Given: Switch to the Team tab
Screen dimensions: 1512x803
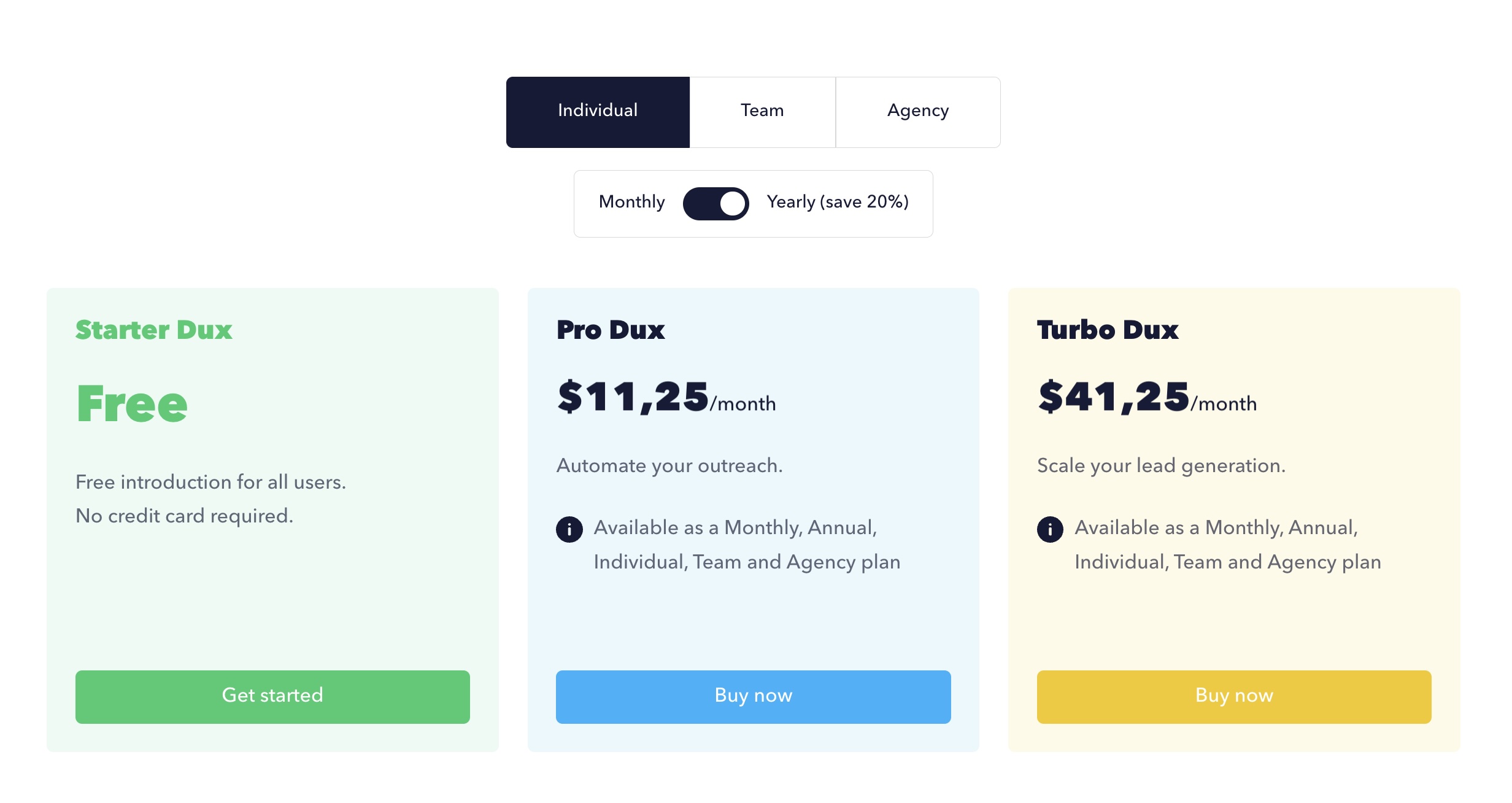Looking at the screenshot, I should pos(762,112).
